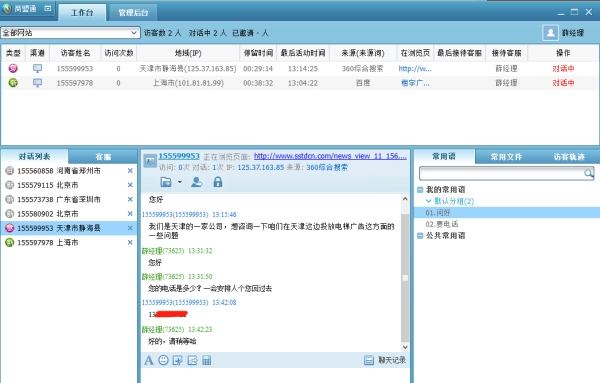Viewport: 600px width, 383px height.
Task: Select quick phrase 01.问好
Action: click(507, 212)
